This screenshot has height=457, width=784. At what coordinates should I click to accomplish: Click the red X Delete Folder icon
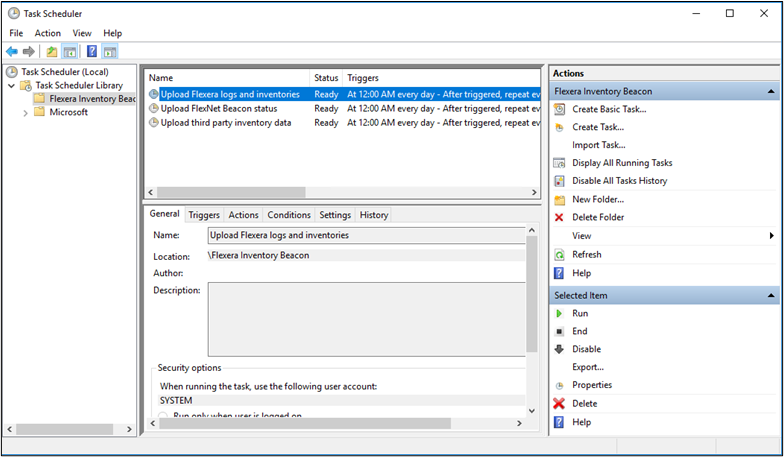point(559,217)
